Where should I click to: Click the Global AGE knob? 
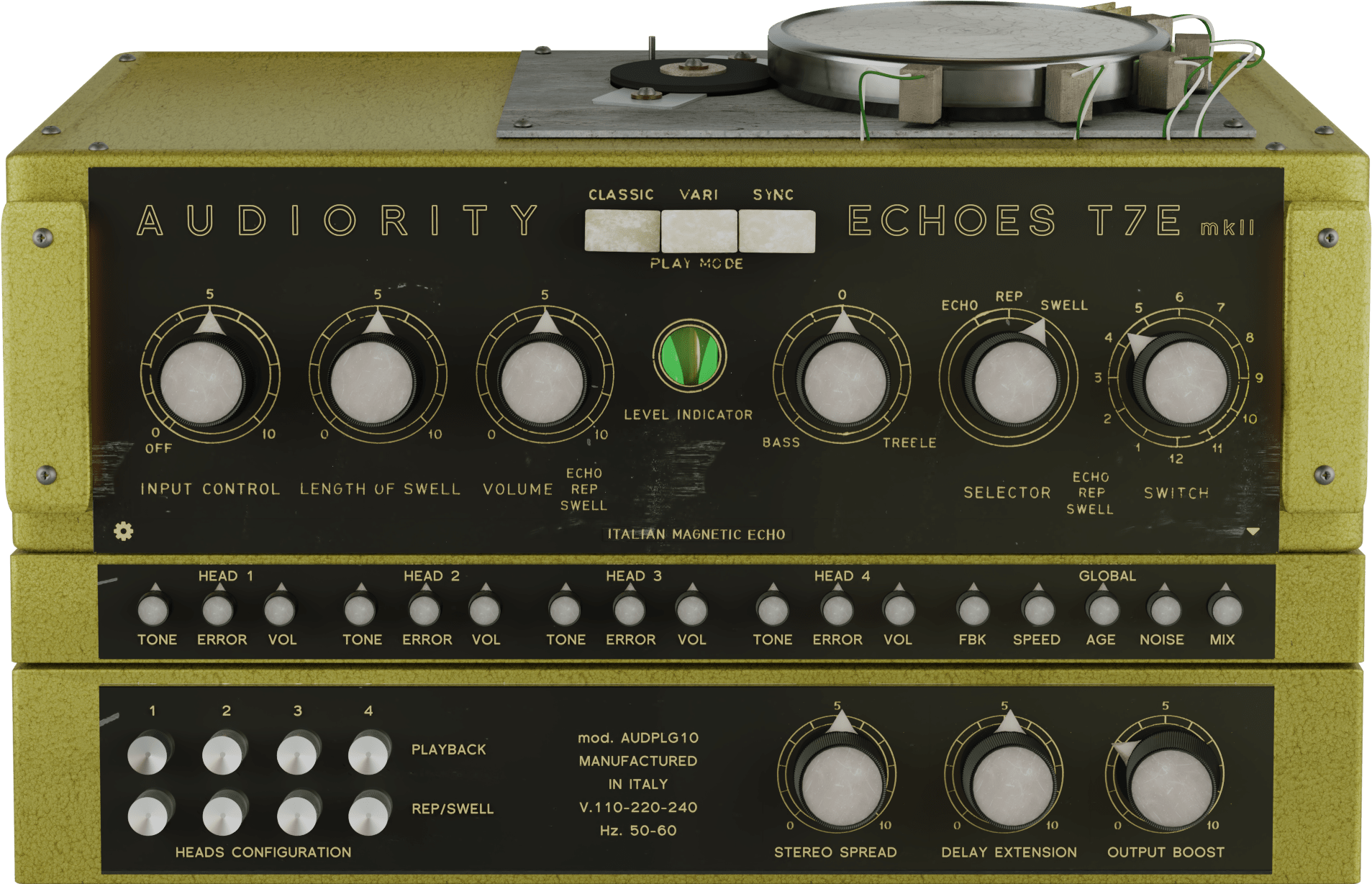[1103, 609]
